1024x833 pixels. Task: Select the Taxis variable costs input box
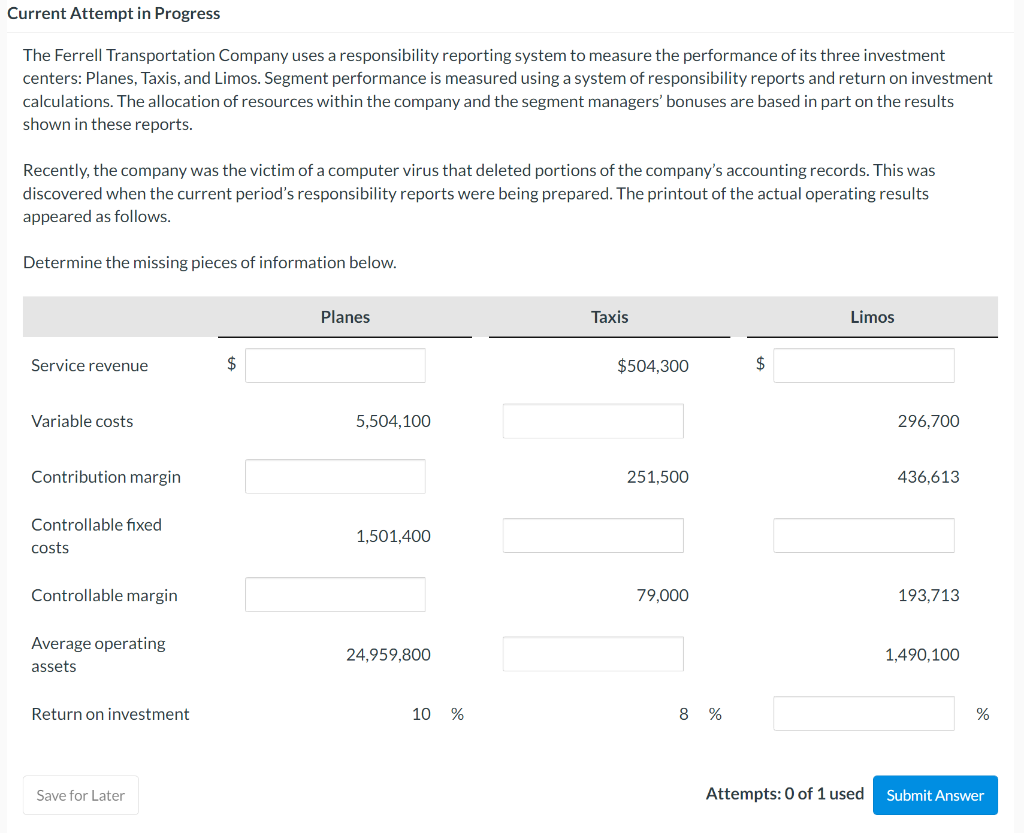pos(593,421)
